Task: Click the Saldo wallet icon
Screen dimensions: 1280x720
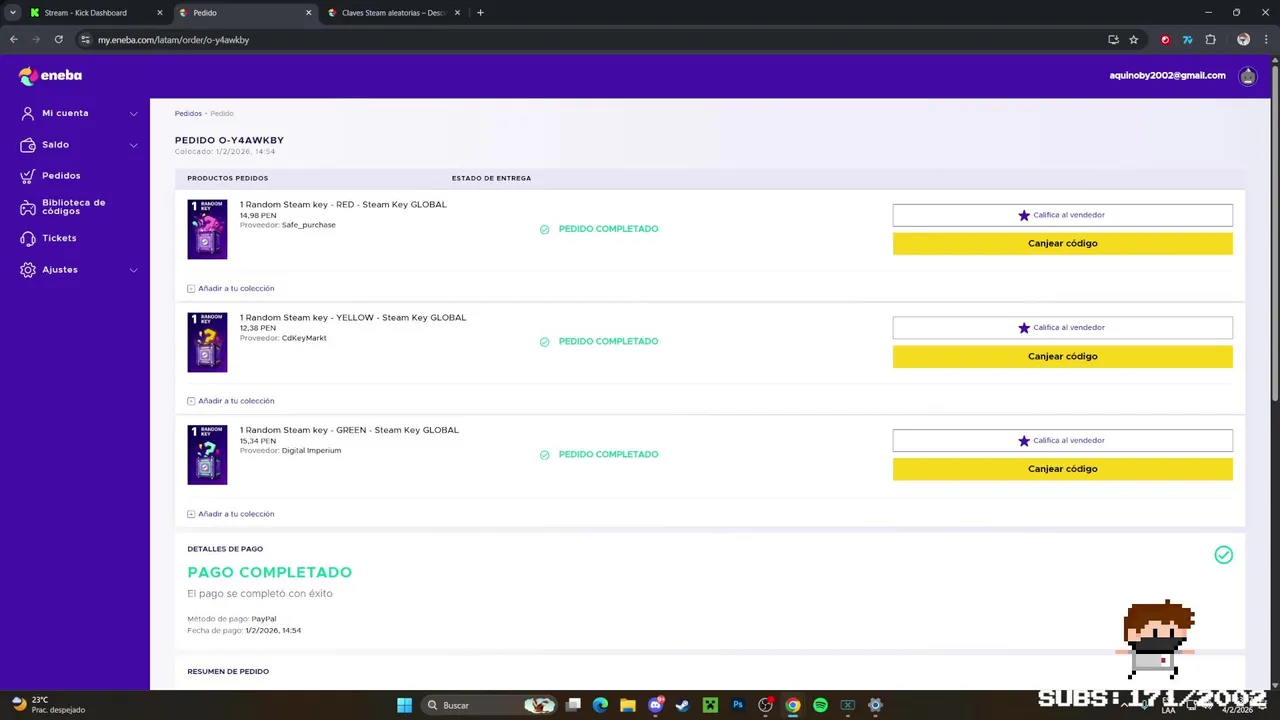Action: (28, 145)
